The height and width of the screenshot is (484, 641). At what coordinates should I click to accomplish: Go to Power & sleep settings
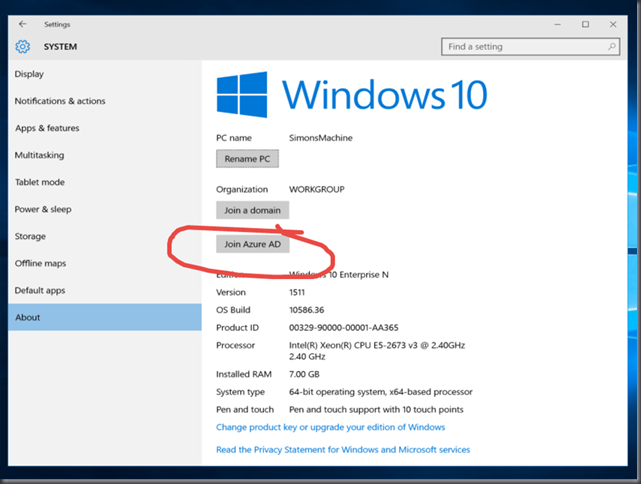pyautogui.click(x=105, y=209)
